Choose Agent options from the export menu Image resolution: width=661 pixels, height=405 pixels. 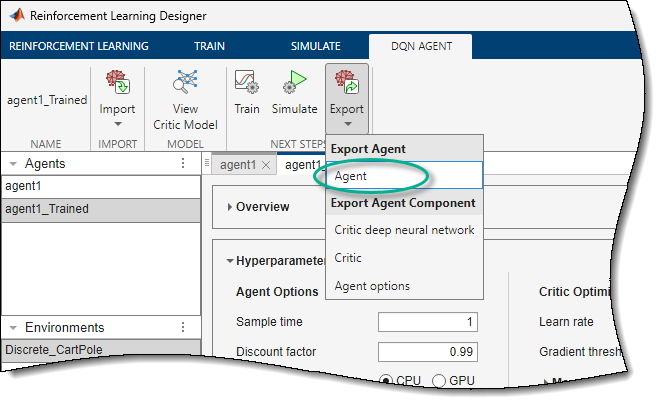pos(404,286)
